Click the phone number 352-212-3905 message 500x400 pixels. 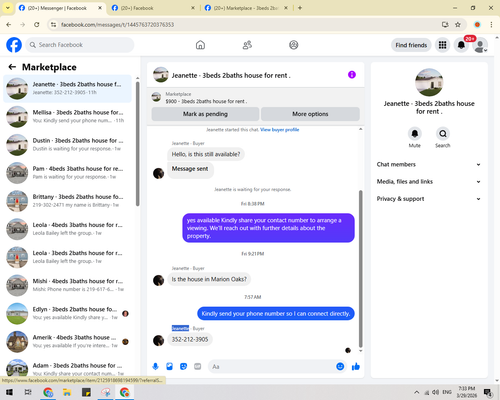(190, 339)
